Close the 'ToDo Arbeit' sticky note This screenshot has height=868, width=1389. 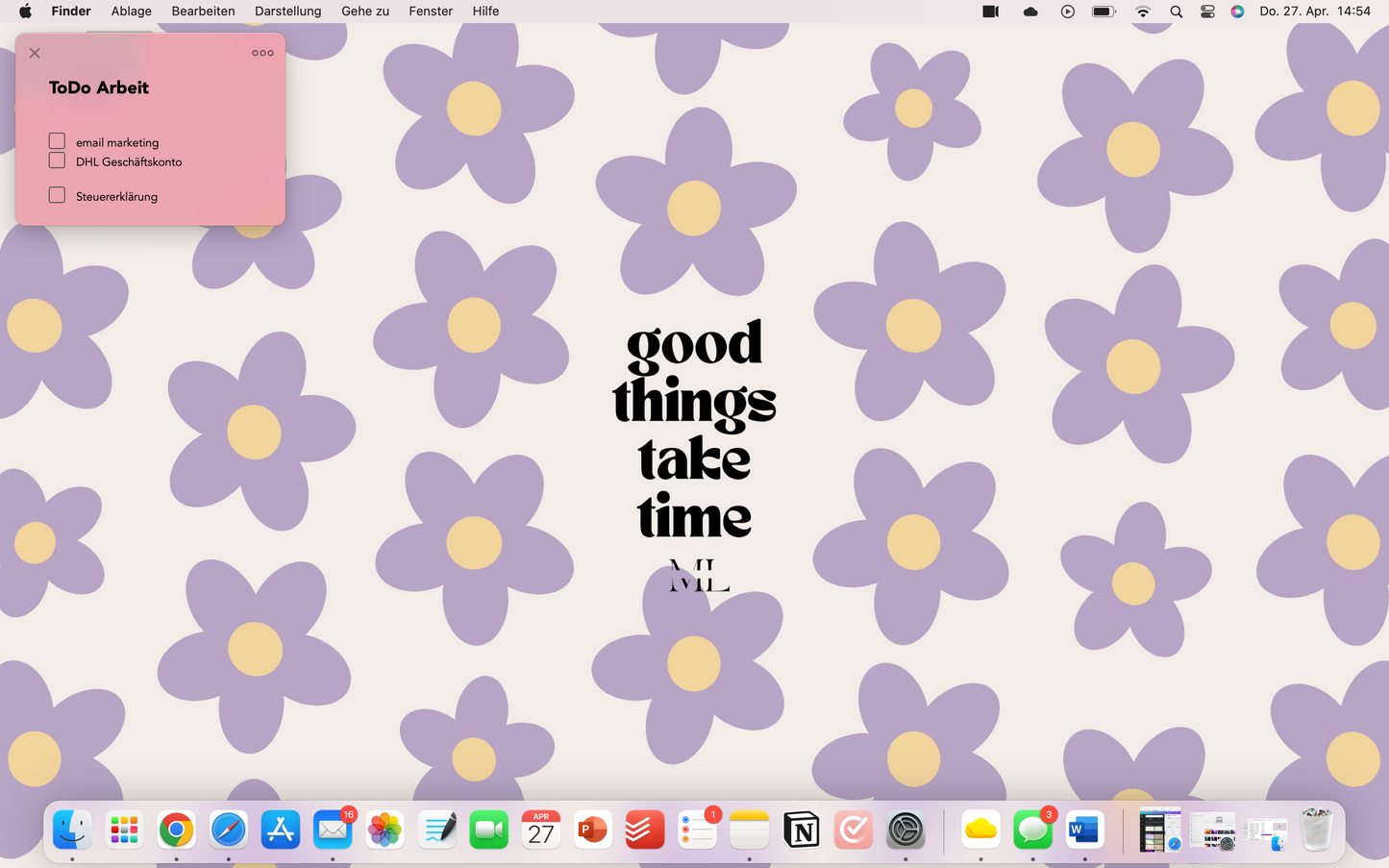[35, 53]
